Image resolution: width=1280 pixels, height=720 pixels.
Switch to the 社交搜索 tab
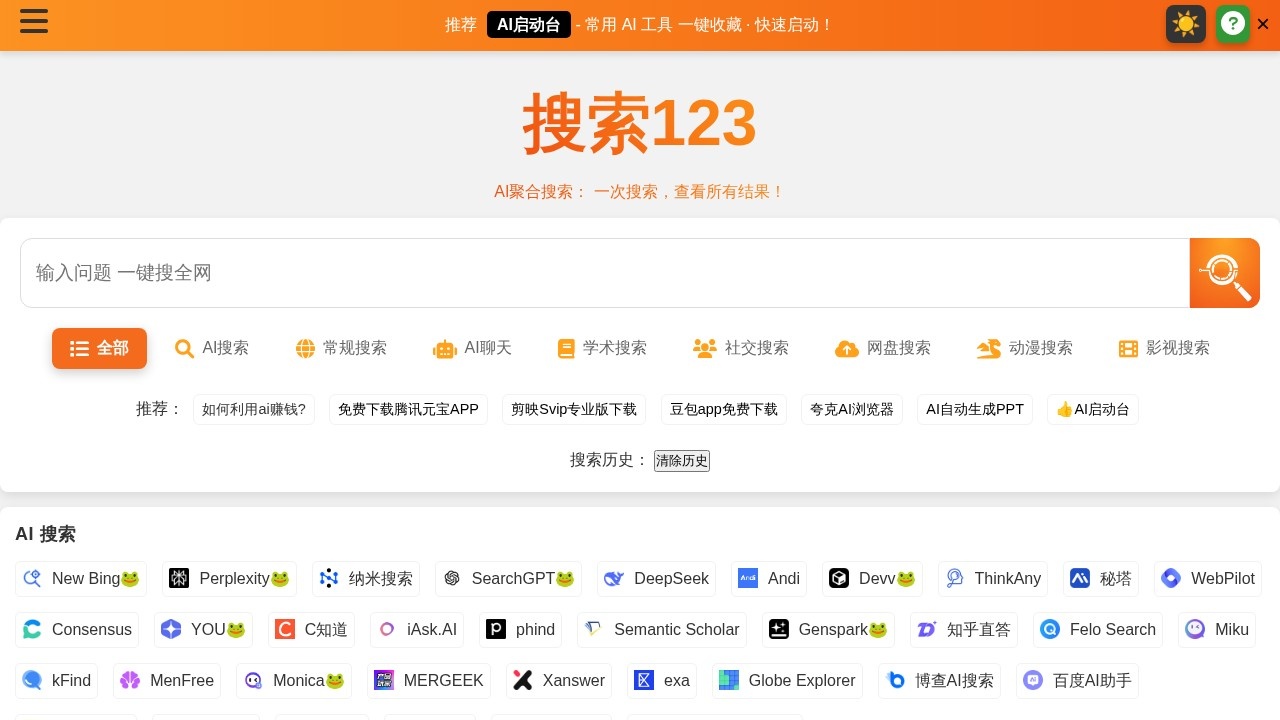pos(741,348)
